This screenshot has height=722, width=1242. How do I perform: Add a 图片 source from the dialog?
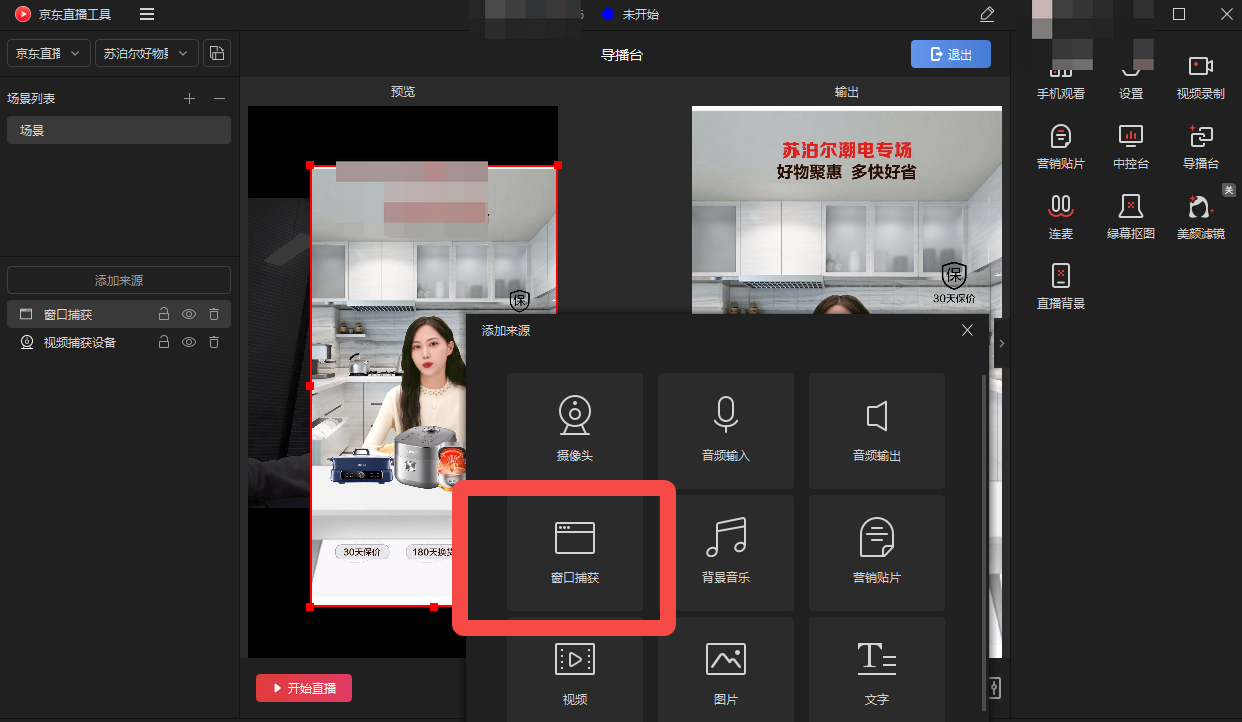click(726, 669)
